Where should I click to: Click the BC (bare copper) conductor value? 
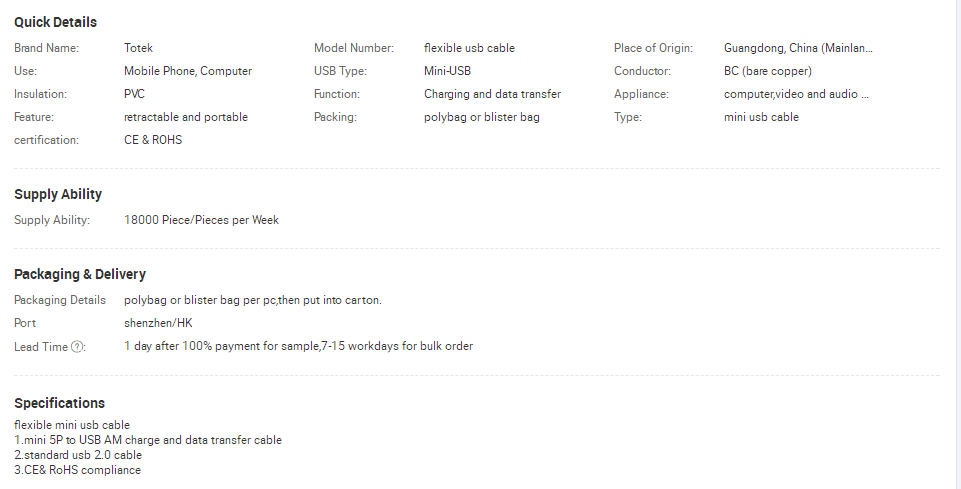[768, 71]
